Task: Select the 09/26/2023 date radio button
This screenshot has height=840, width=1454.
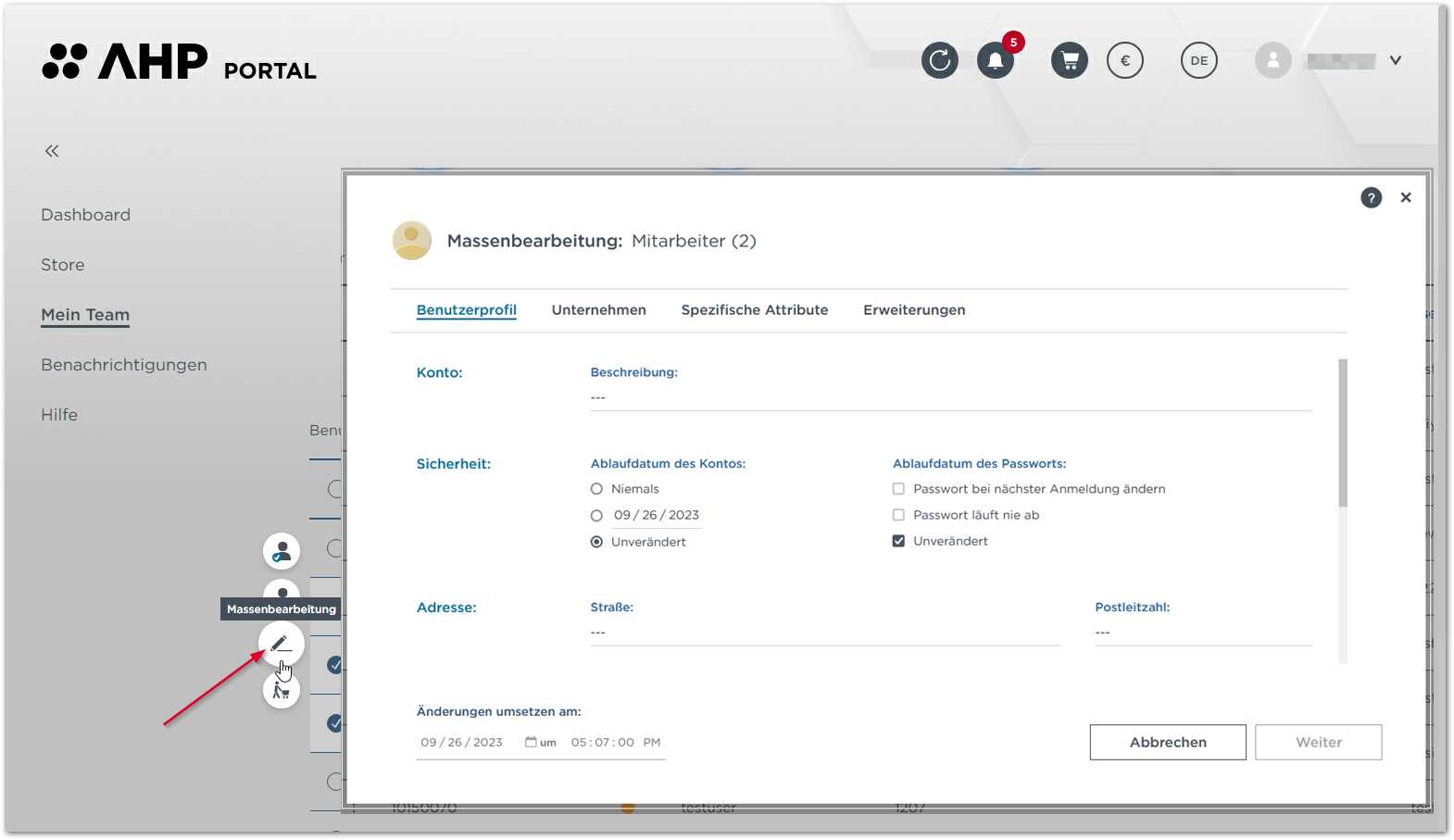Action: (596, 516)
